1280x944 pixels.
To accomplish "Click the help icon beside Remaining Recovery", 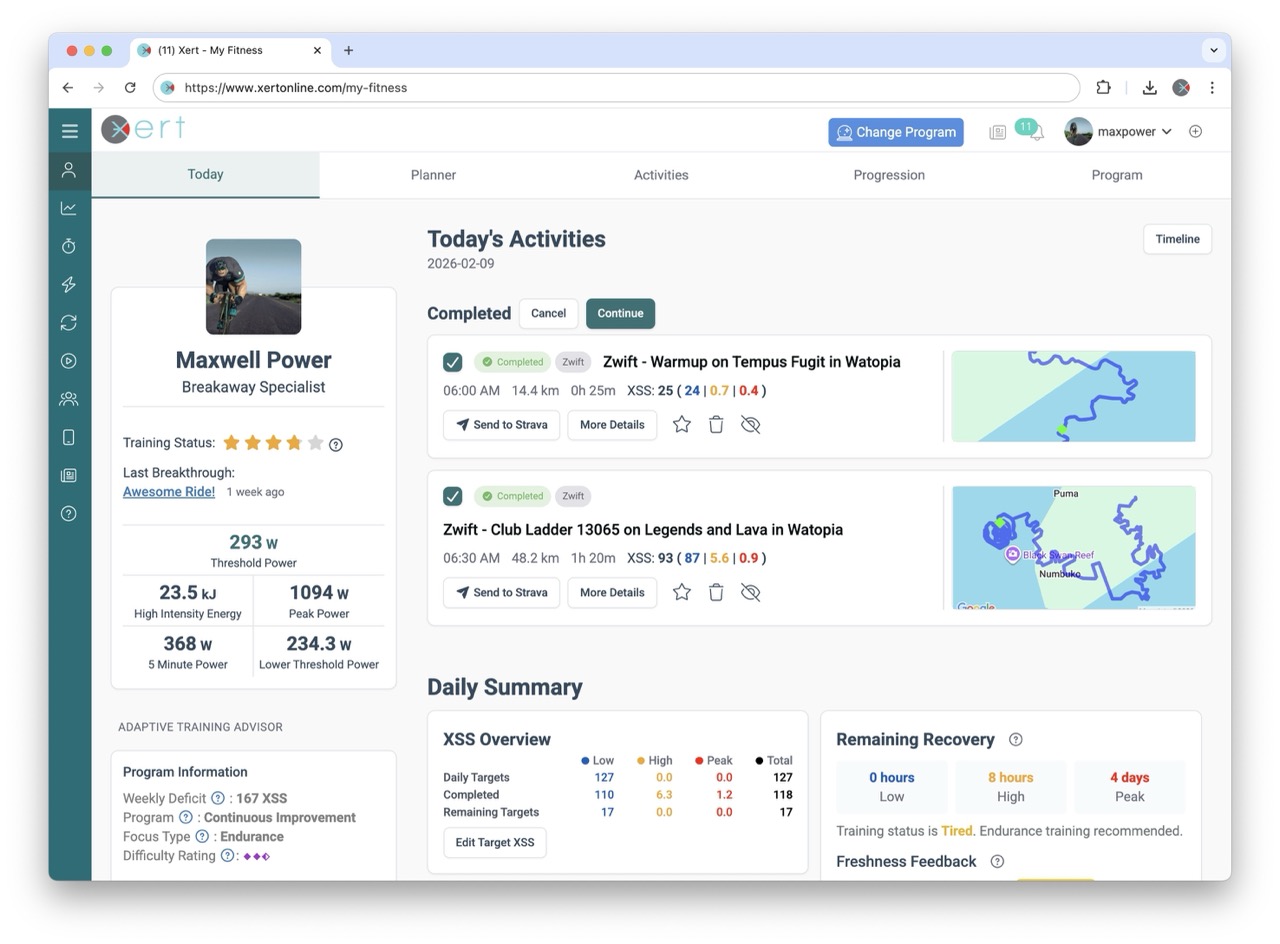I will coord(1015,740).
